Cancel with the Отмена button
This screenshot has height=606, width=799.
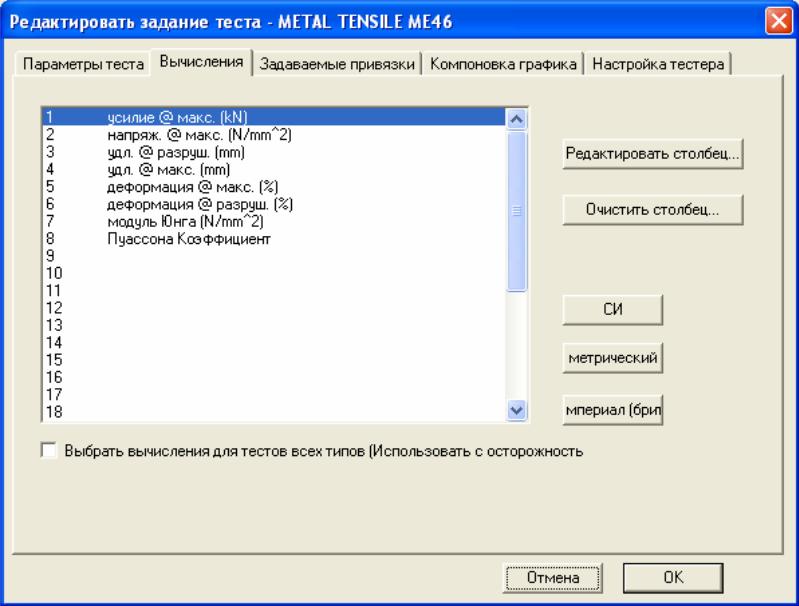pos(553,577)
